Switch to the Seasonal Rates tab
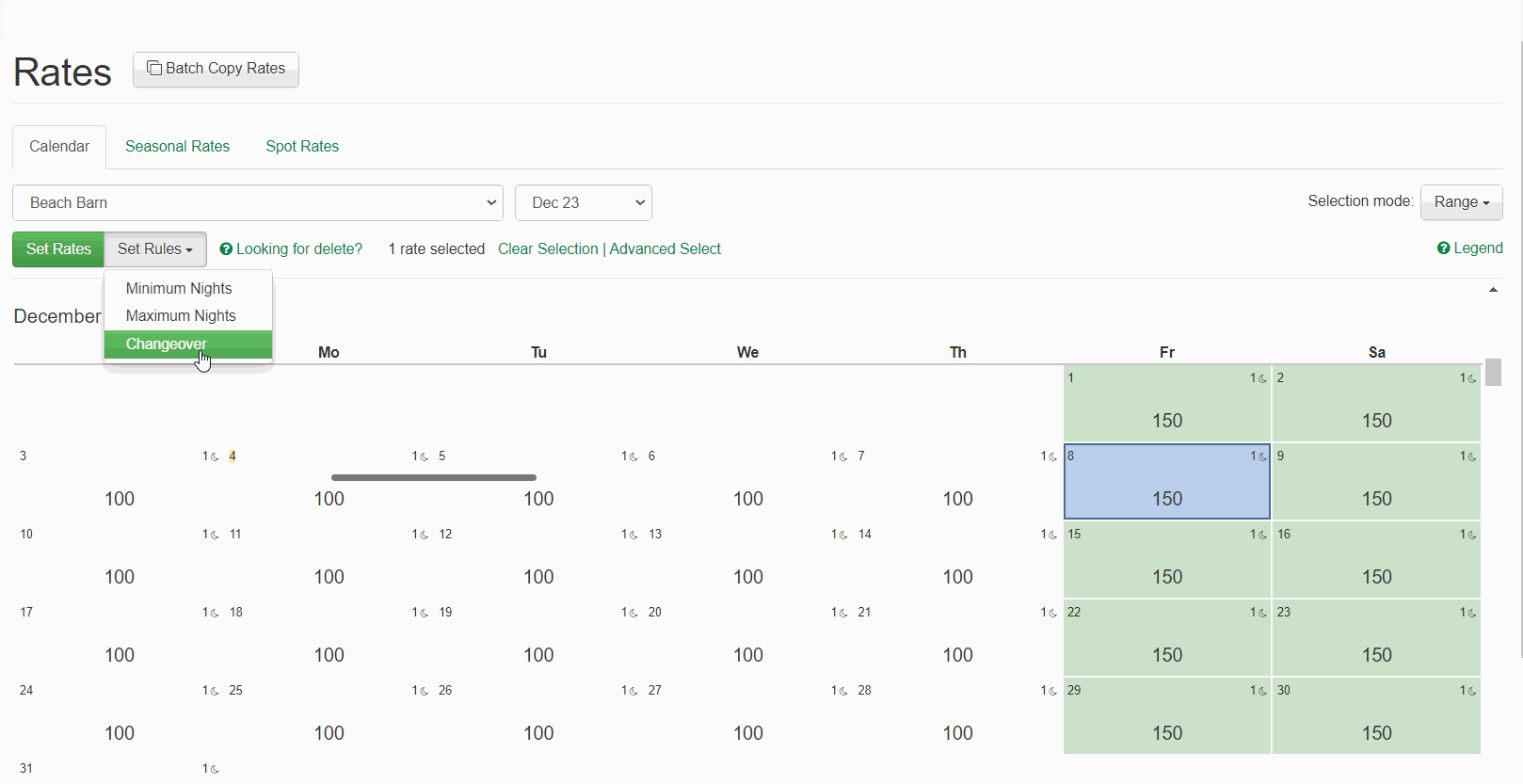This screenshot has width=1523, height=784. click(177, 147)
